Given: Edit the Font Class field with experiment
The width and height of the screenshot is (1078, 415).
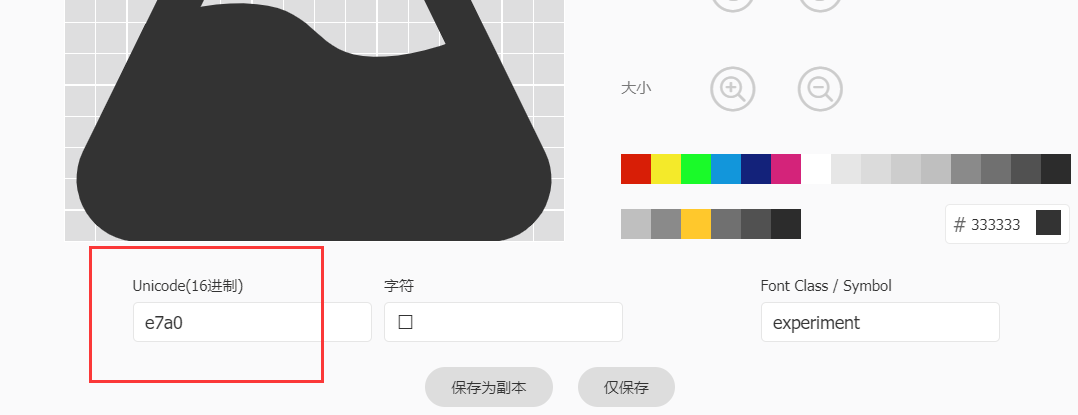Looking at the screenshot, I should pyautogui.click(x=880, y=322).
